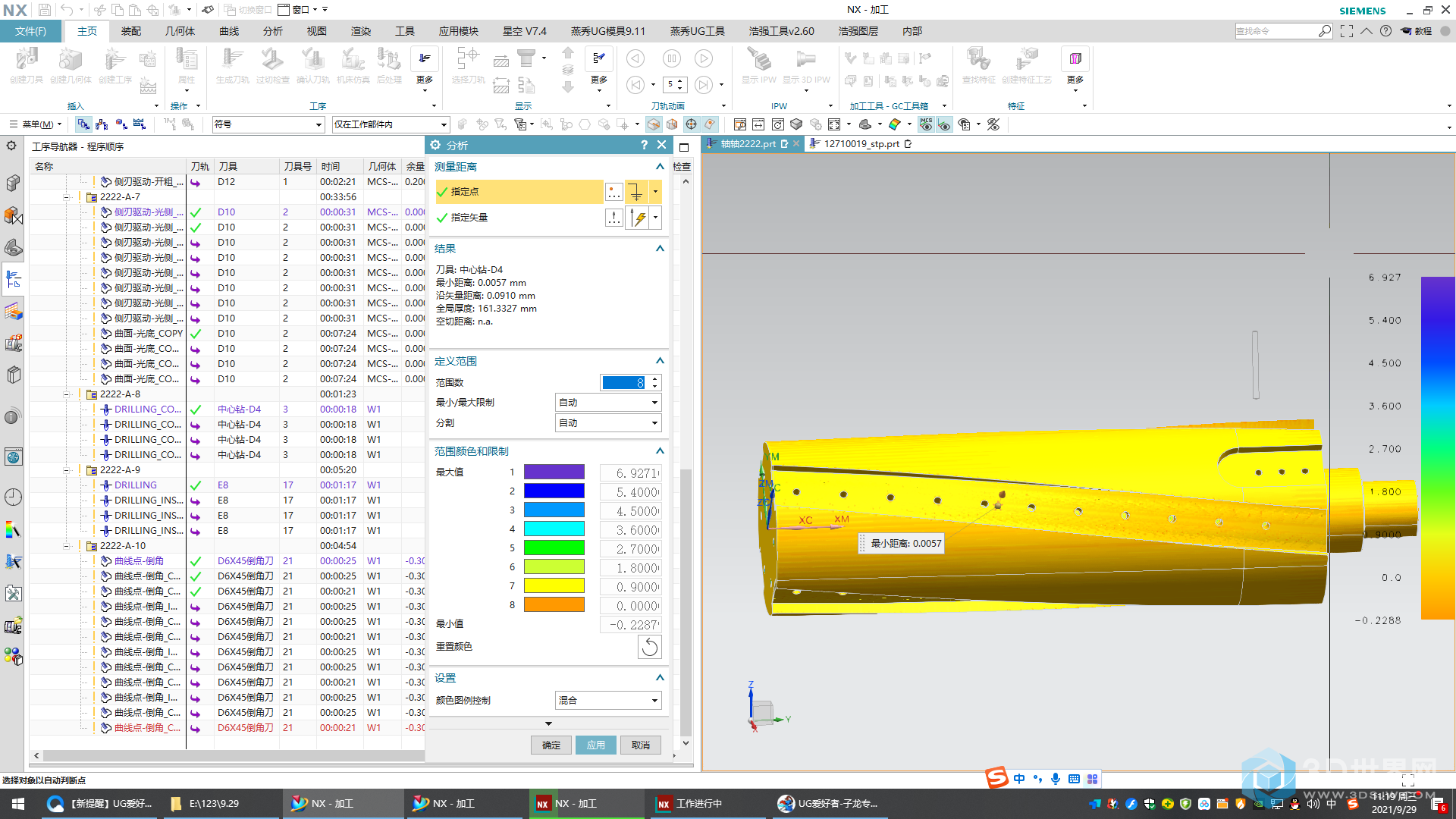Click the range 1 purple color swatch

pyautogui.click(x=554, y=472)
